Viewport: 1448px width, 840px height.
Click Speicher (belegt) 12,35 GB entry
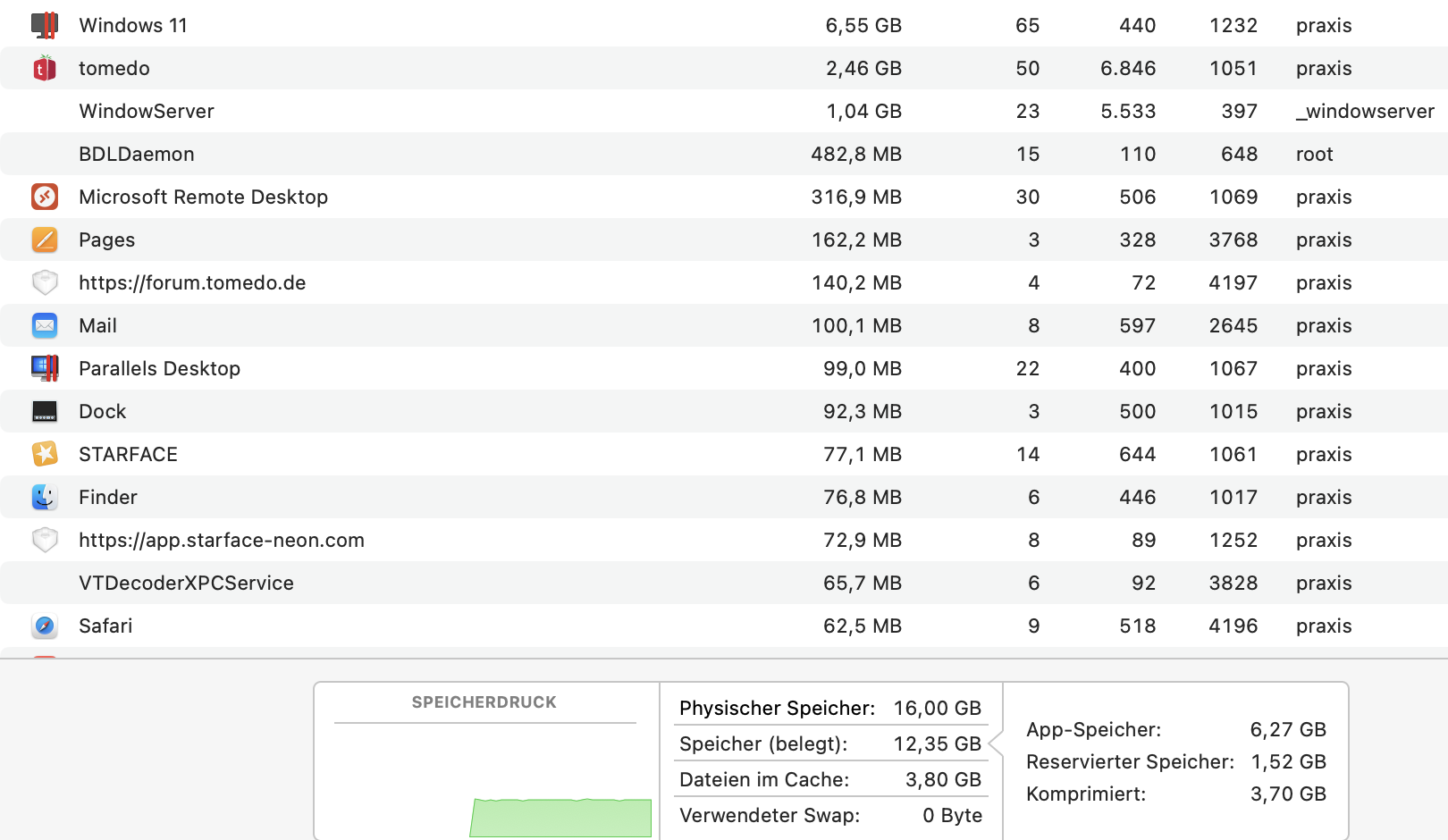(x=830, y=743)
